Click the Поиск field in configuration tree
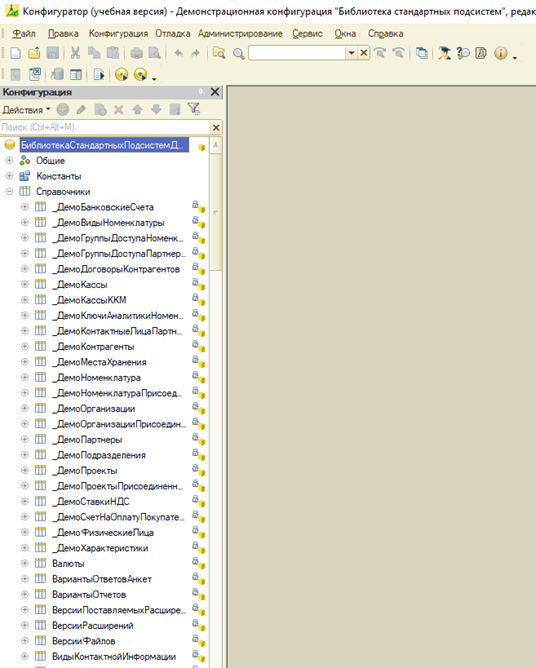The image size is (536, 668). tap(105, 127)
